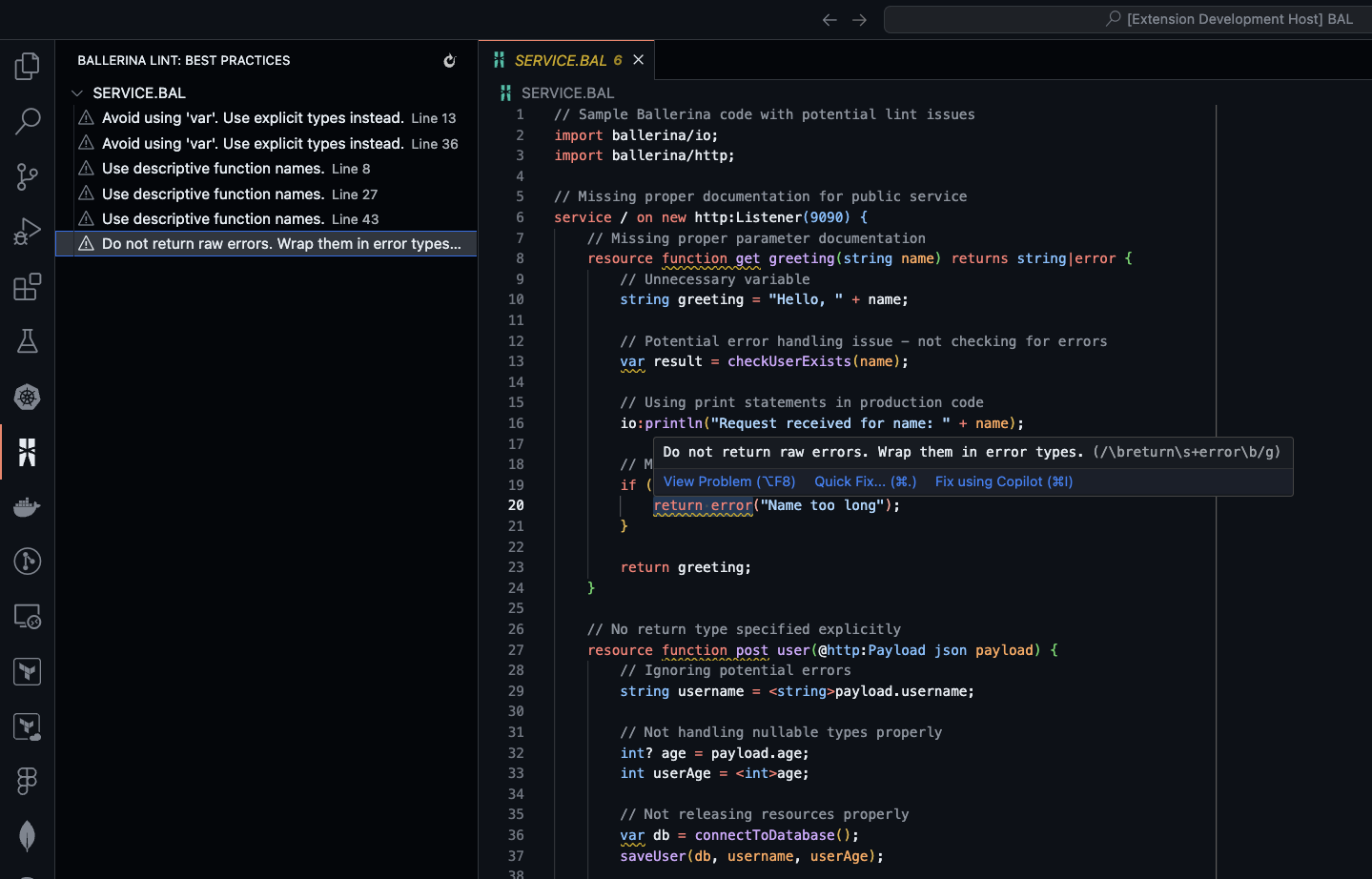The height and width of the screenshot is (879, 1372).
Task: Click the BALLERINA LINT: BEST PRACTICES panel header
Action: 184,60
